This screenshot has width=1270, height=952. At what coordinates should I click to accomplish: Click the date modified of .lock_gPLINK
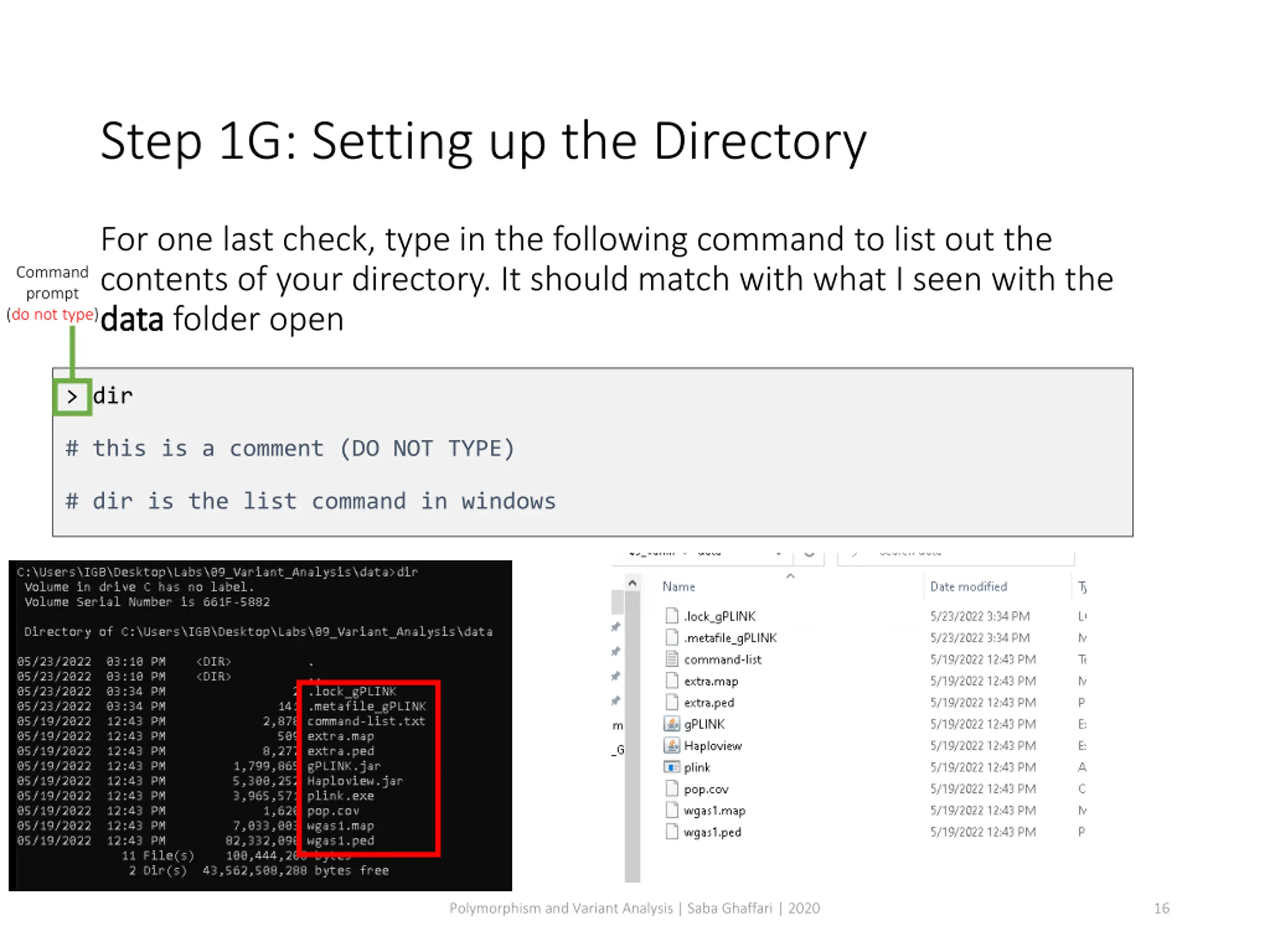[980, 616]
